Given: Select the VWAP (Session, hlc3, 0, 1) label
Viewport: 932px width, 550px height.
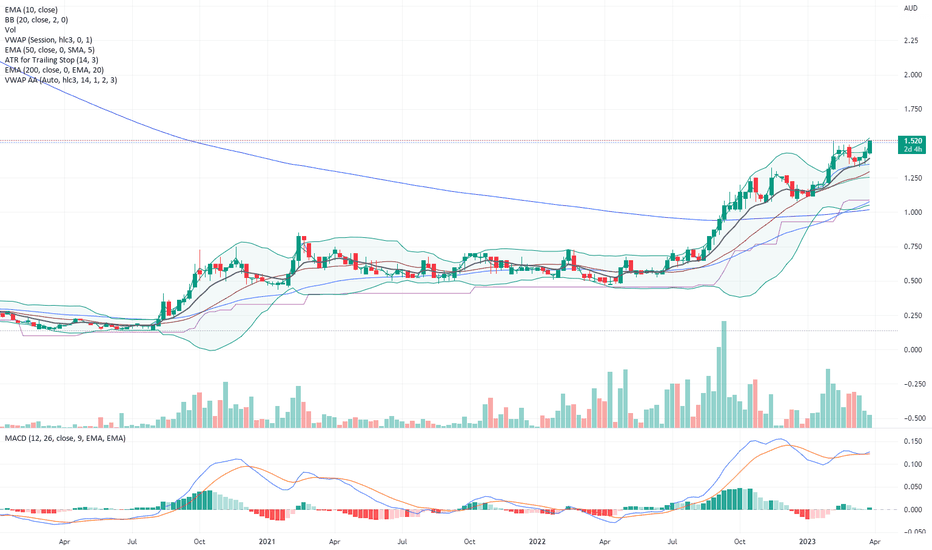Looking at the screenshot, I should [x=48, y=40].
